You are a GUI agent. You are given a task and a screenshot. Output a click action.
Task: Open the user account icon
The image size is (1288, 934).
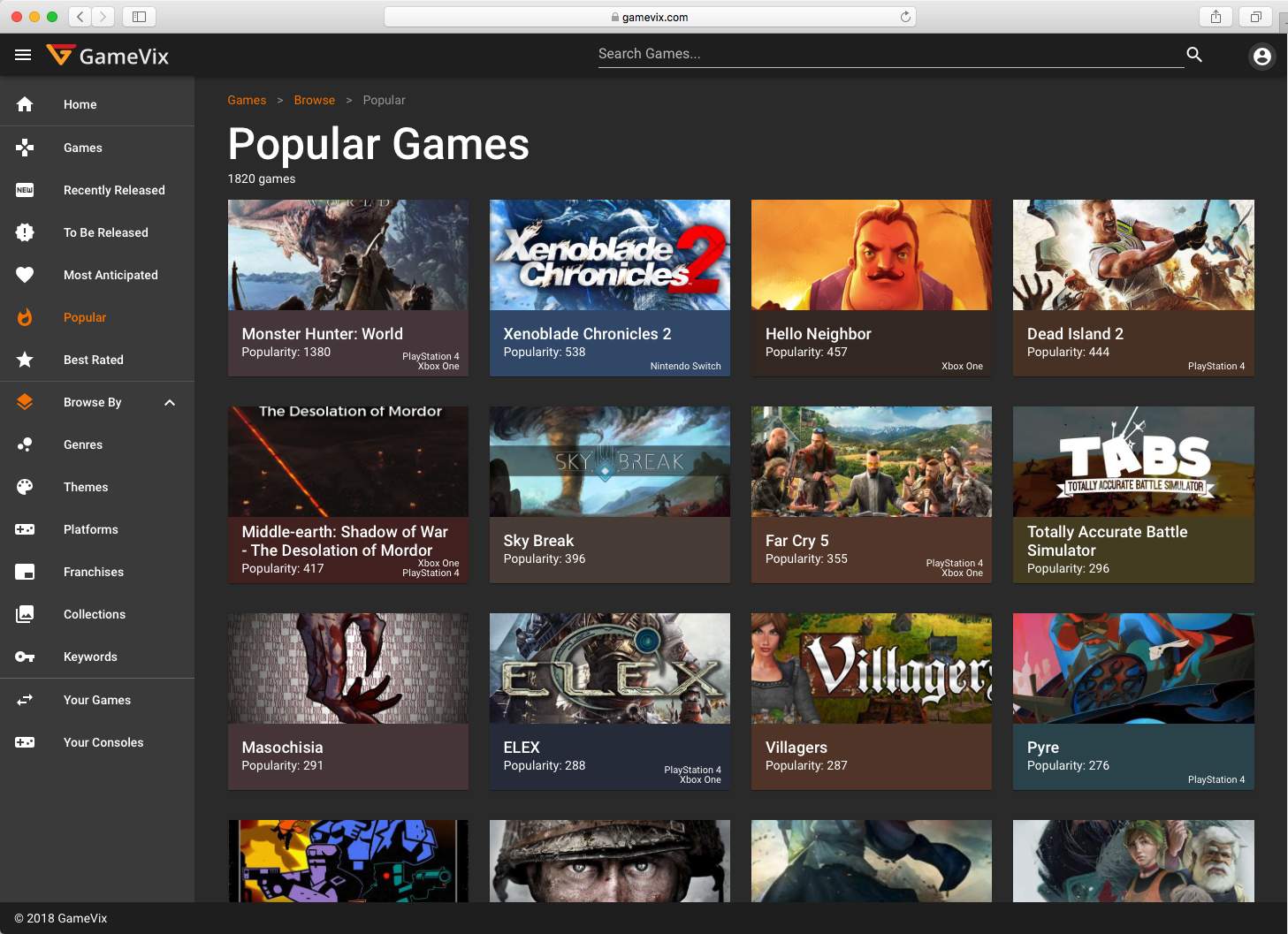coord(1262,57)
